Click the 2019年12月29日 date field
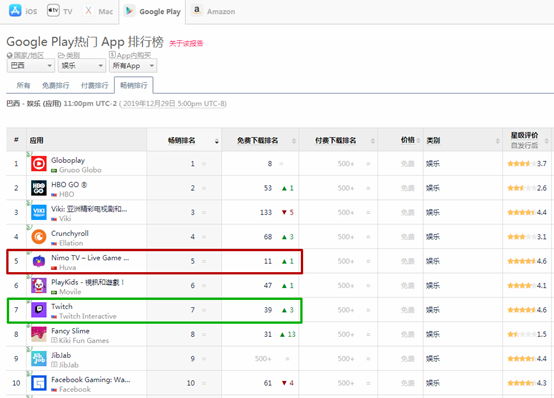This screenshot has height=398, width=554. click(x=173, y=104)
